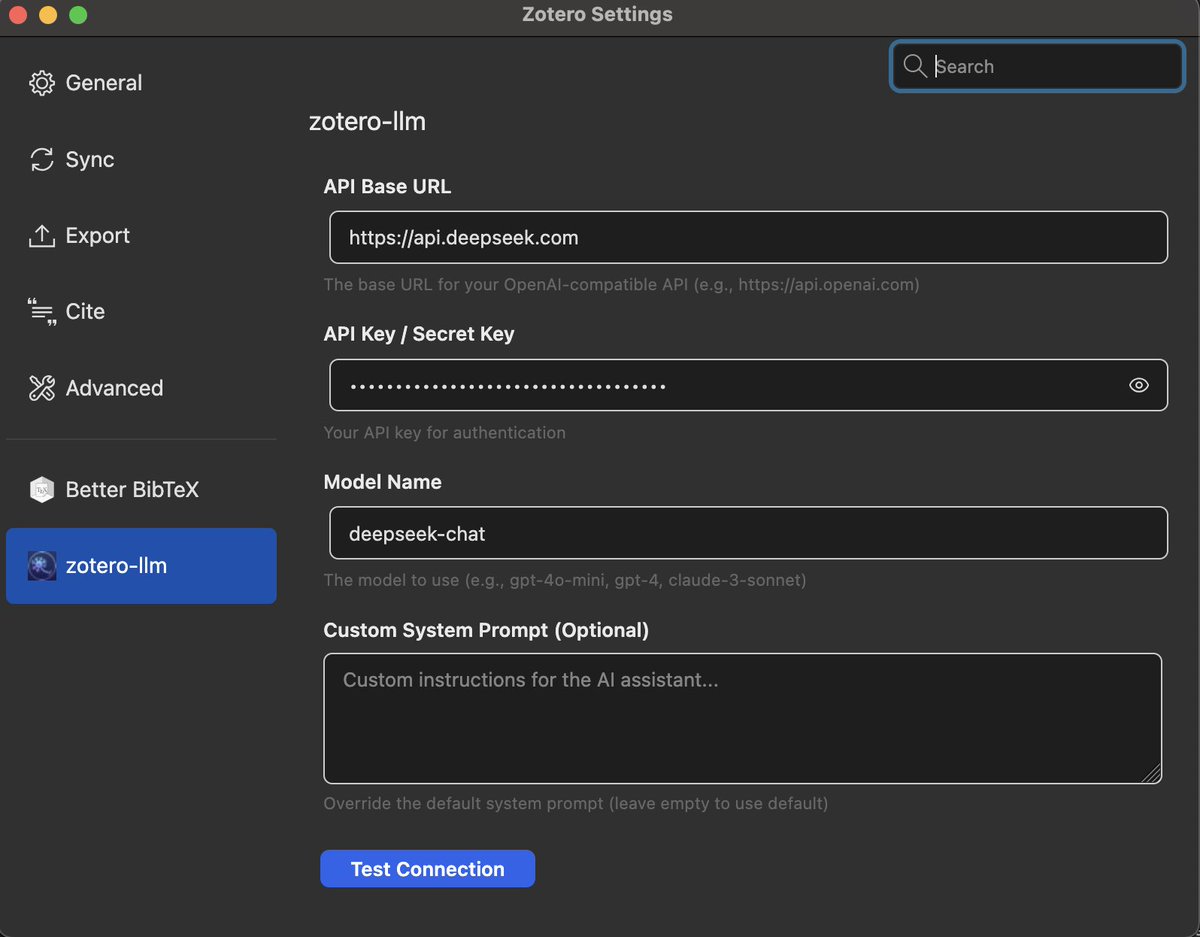1200x937 pixels.
Task: Click the Export upload icon
Action: pyautogui.click(x=42, y=236)
